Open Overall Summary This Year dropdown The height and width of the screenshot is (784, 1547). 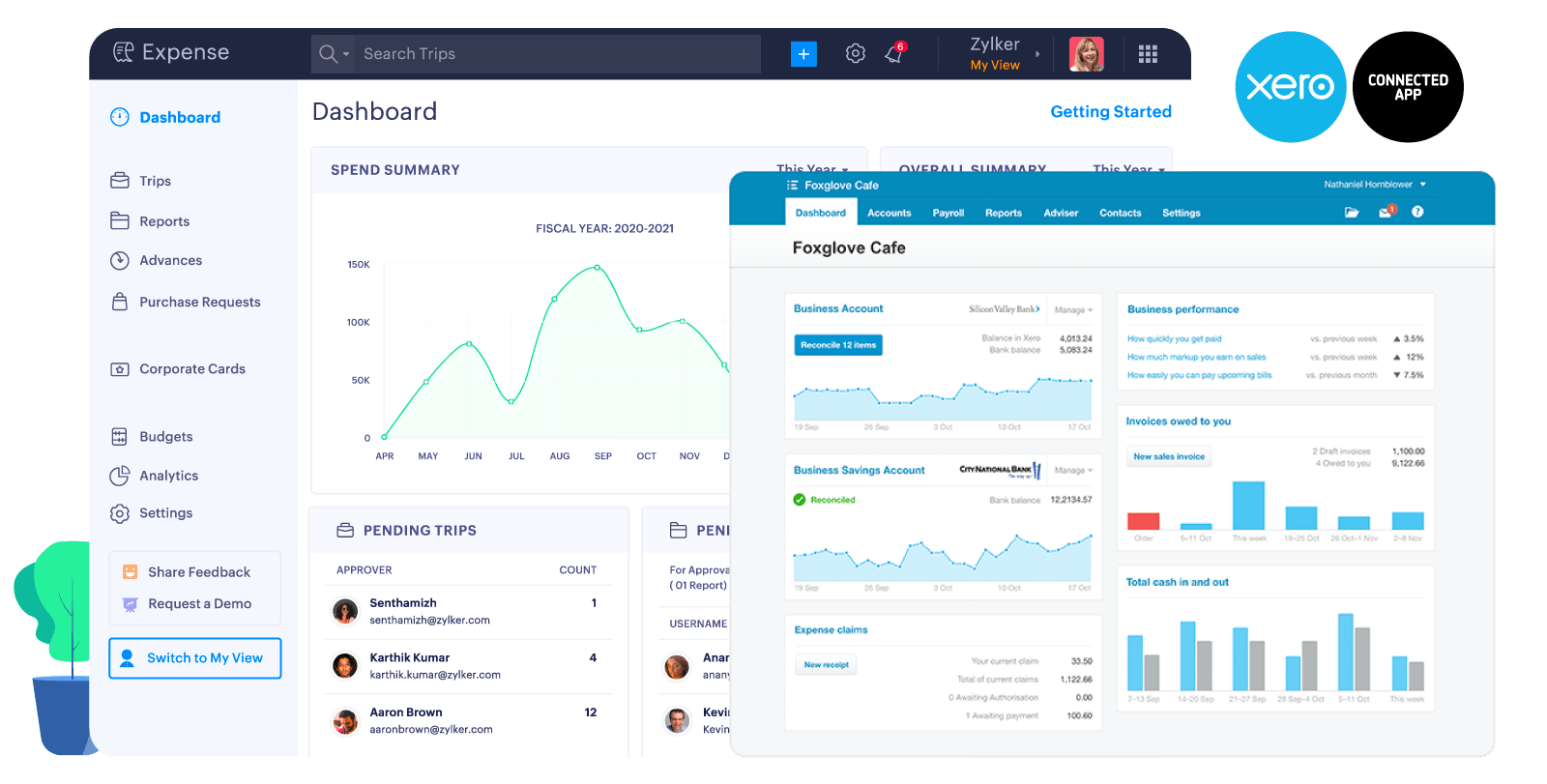coord(1128,169)
